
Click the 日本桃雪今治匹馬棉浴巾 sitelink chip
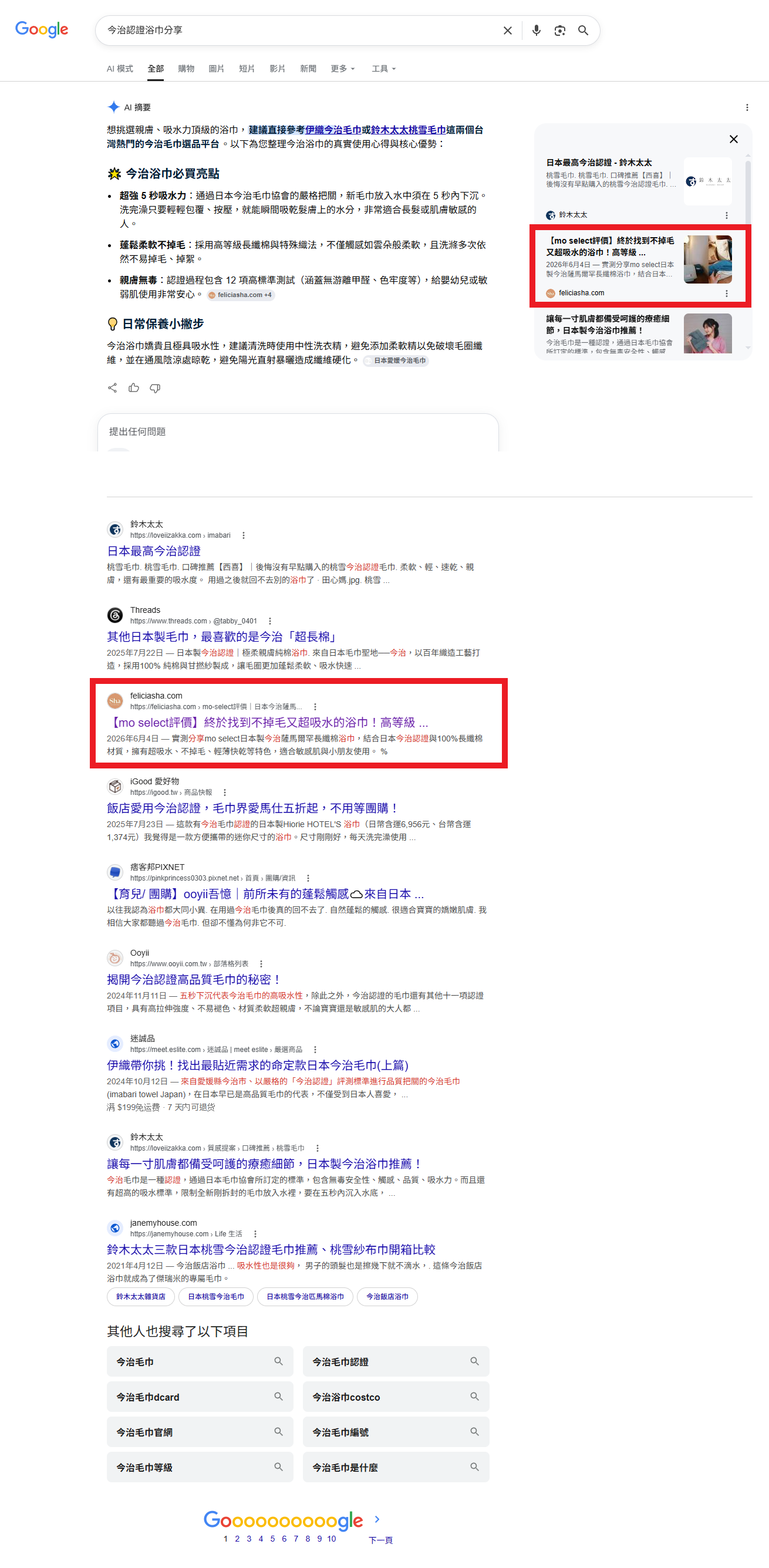[305, 1297]
